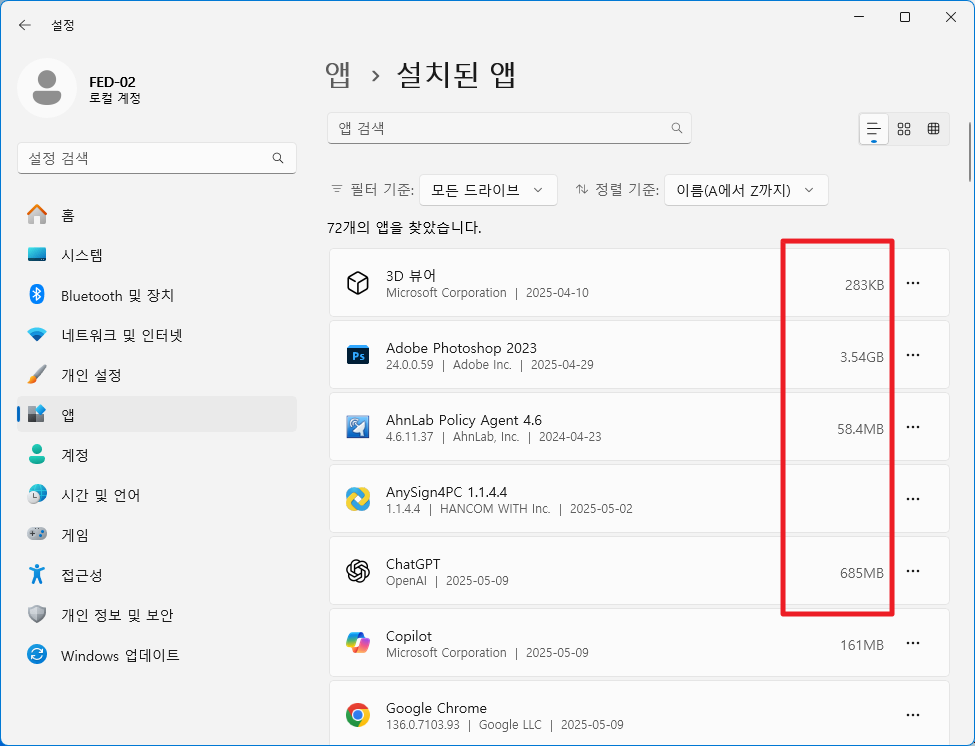This screenshot has height=746, width=975.
Task: Select the 앱 sidebar item
Action: click(x=157, y=415)
